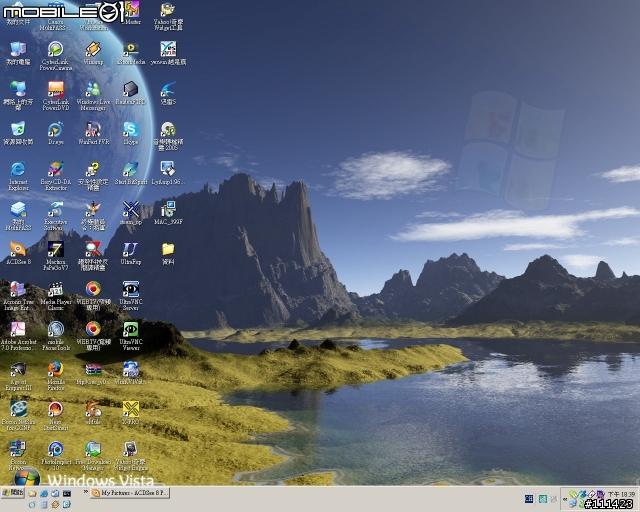Image resolution: width=640 pixels, height=512 pixels.
Task: Open the Winamp desktop shortcut
Action: tap(93, 53)
